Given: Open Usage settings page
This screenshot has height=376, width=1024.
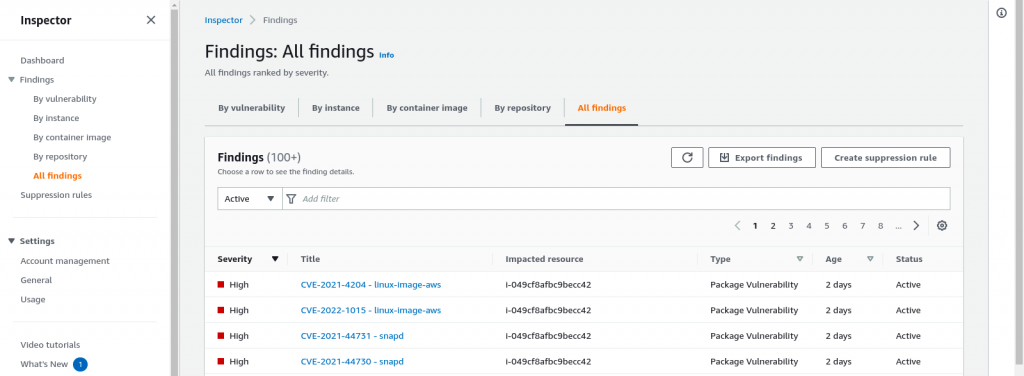Looking at the screenshot, I should (33, 300).
